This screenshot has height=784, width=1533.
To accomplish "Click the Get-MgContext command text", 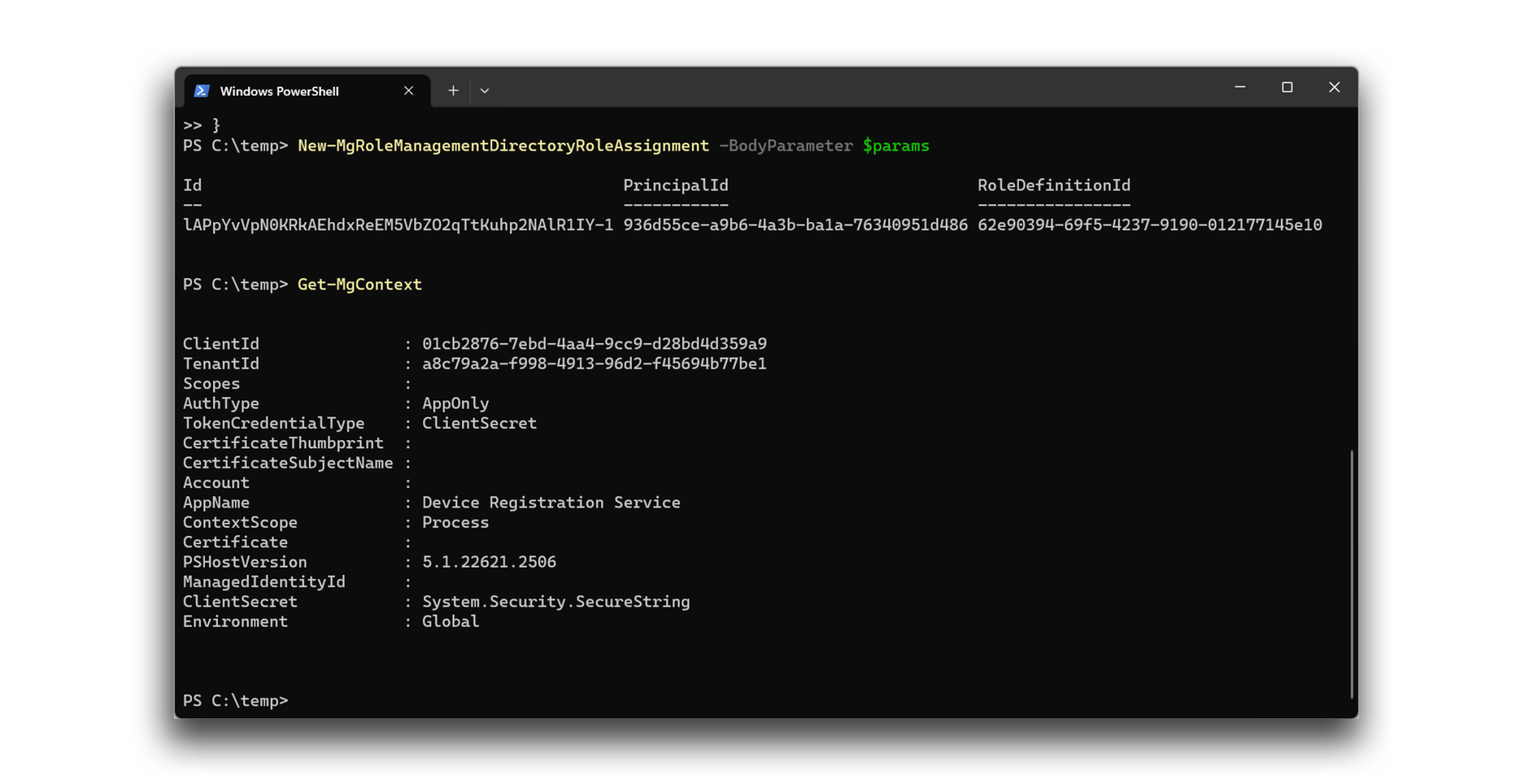I will coord(359,284).
